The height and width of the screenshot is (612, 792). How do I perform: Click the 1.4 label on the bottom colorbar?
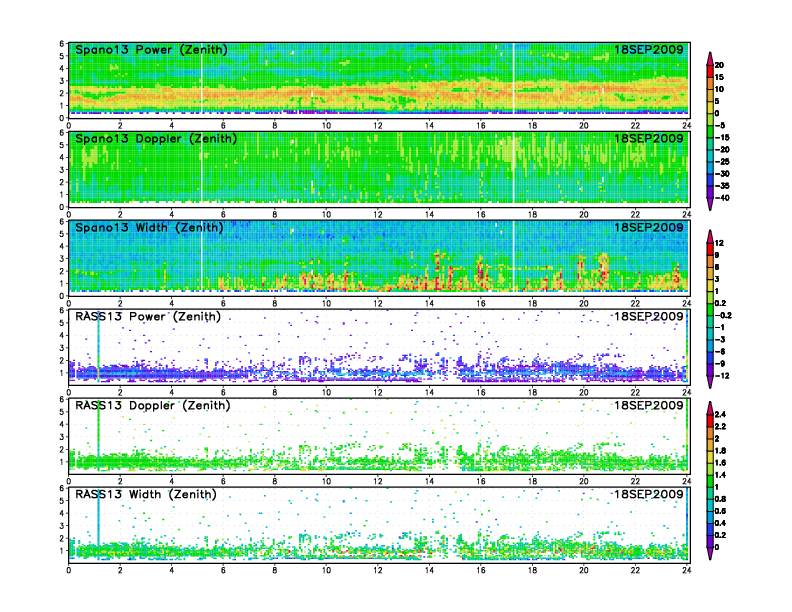pos(720,475)
